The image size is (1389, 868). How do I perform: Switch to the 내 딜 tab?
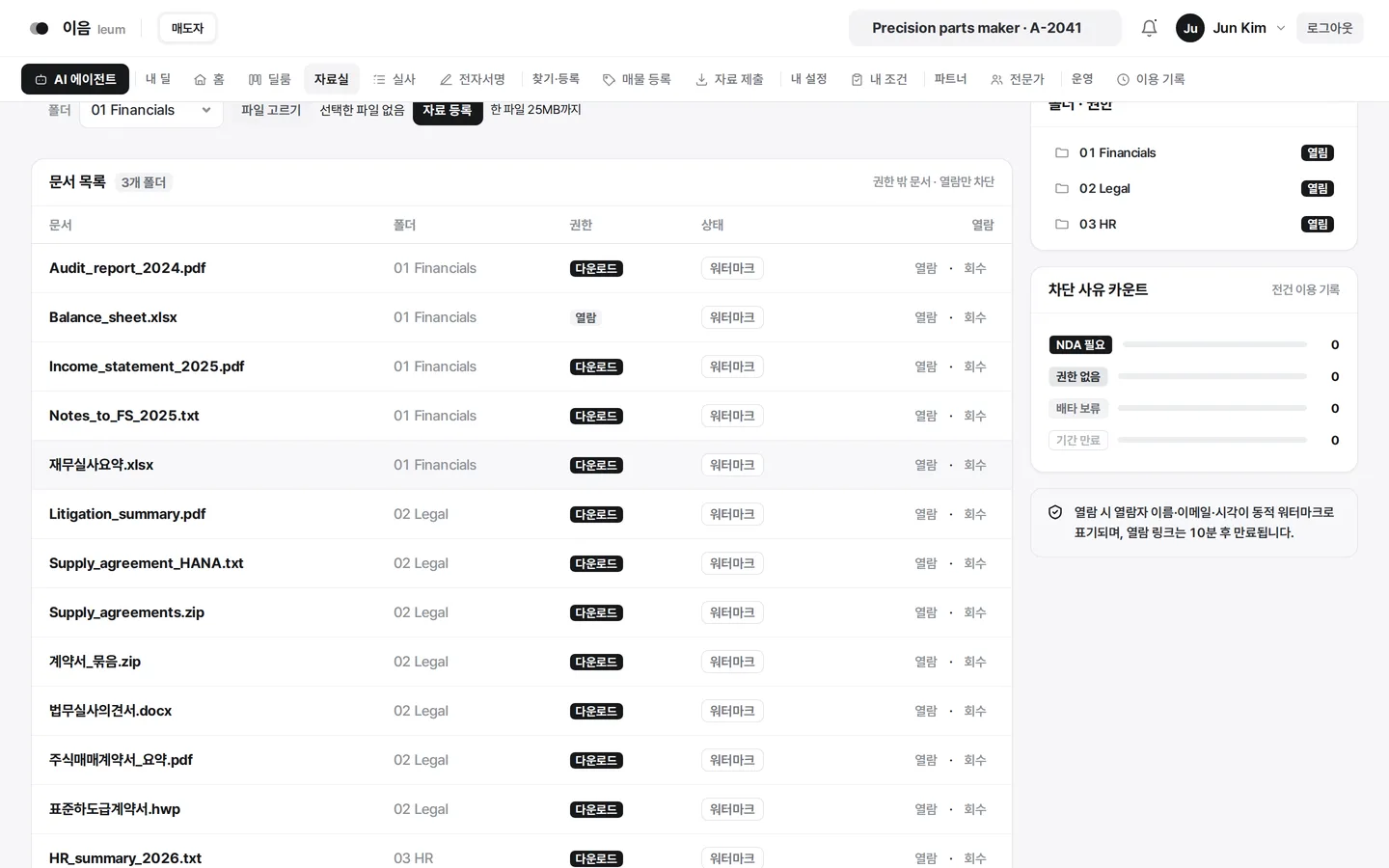[158, 79]
